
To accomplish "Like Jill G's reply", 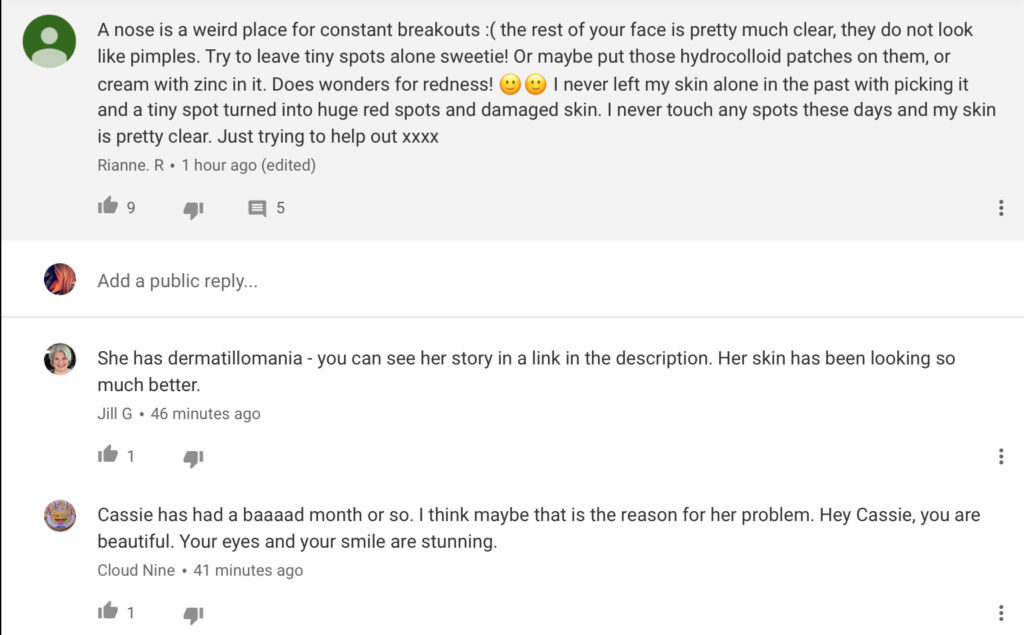I will click(x=108, y=456).
